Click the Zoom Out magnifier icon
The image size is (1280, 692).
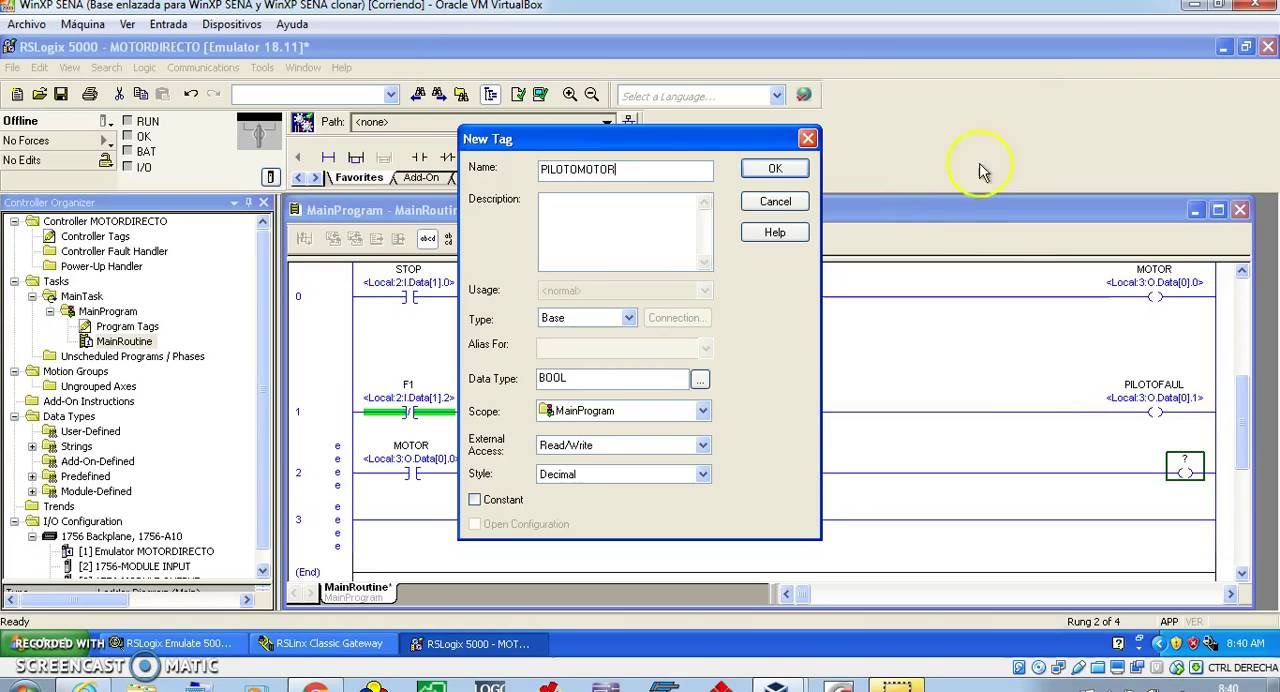592,94
